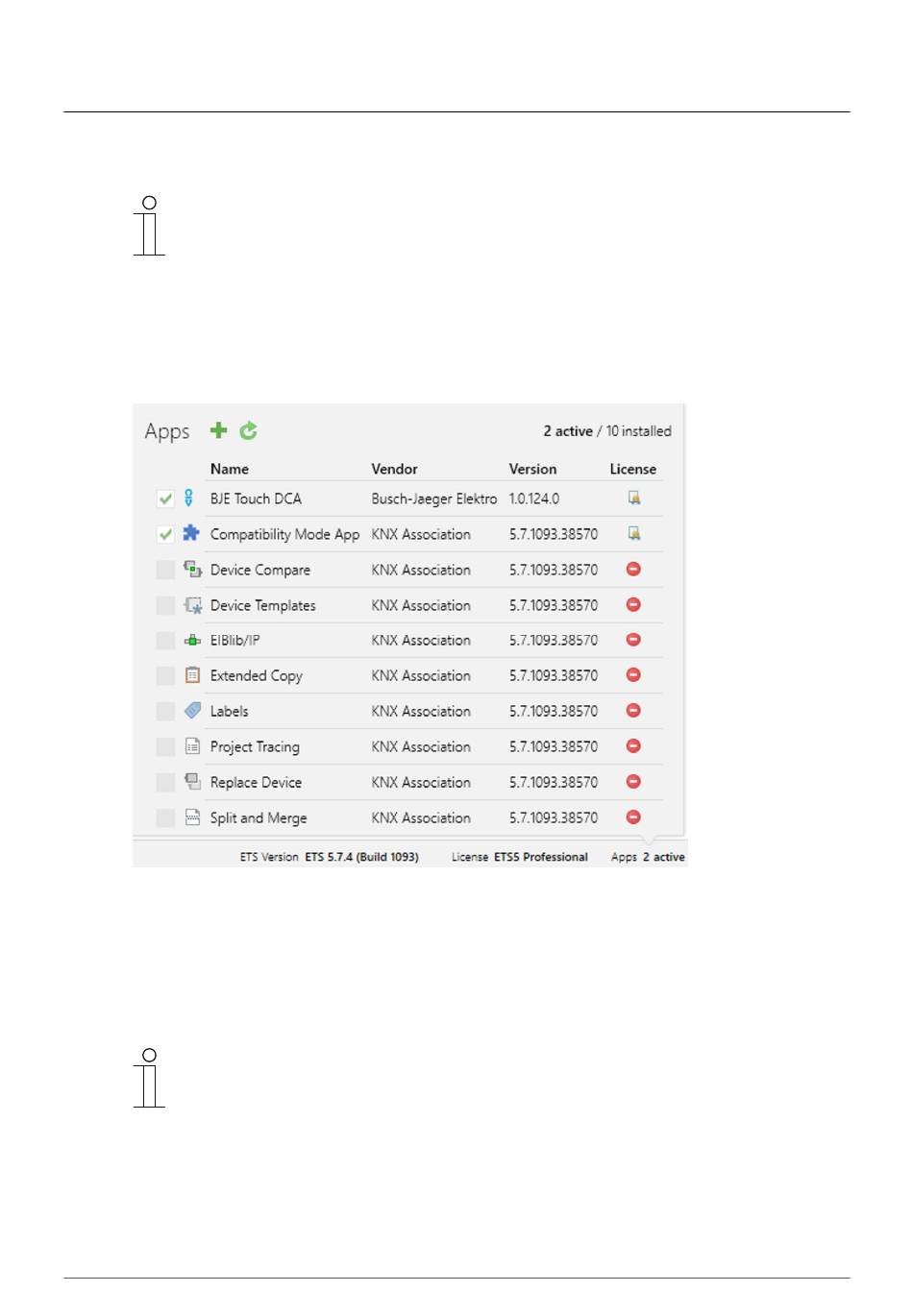Click the 'Apps' panel heading
Viewport: 913px width, 1316px height.
(167, 431)
